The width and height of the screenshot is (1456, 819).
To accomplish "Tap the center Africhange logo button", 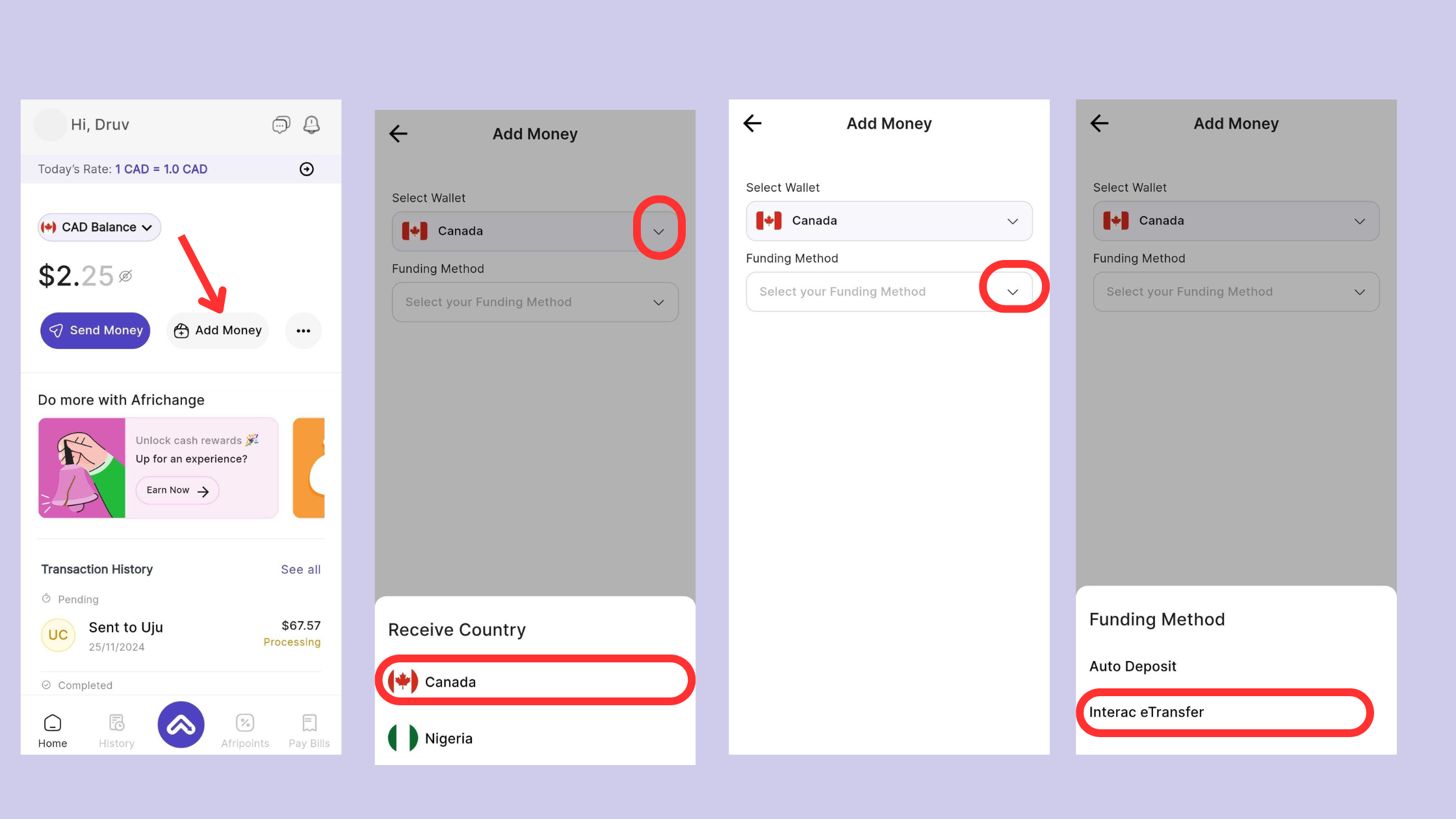I will coord(181,725).
